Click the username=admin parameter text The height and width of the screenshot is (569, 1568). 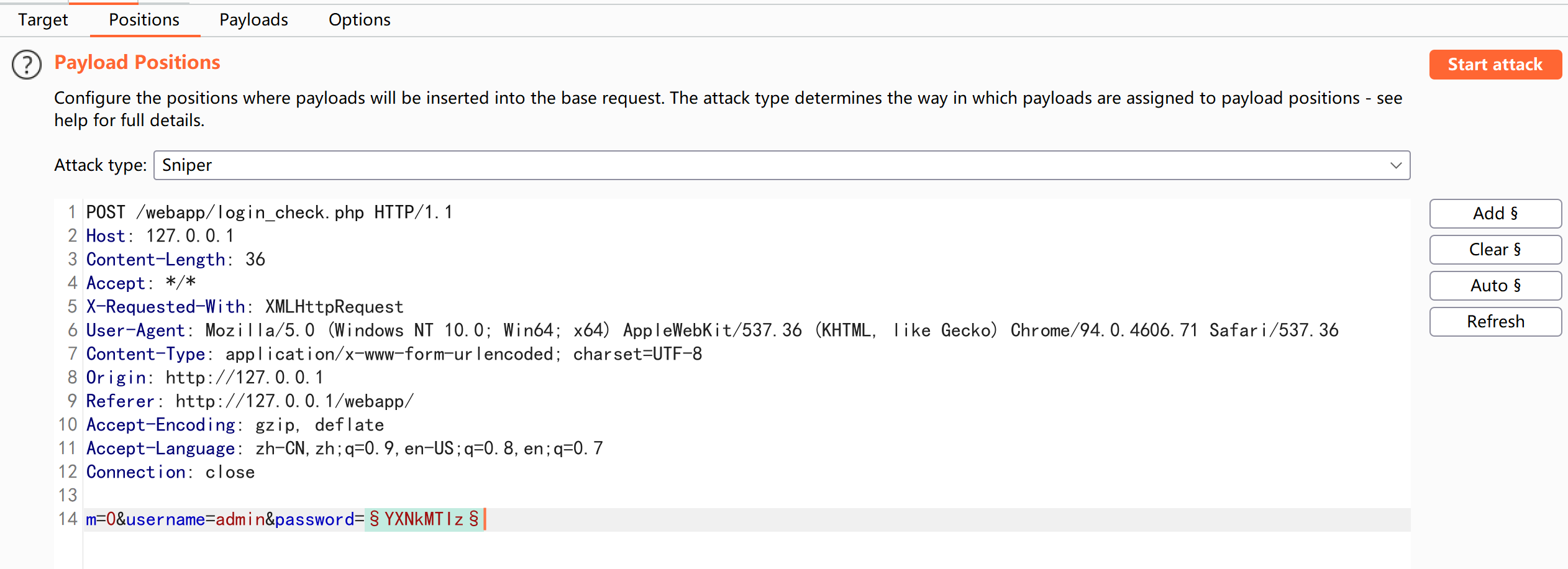[195, 519]
